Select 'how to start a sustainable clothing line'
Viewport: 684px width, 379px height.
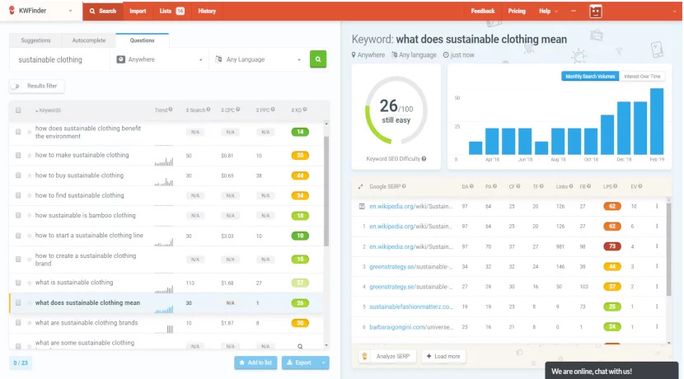(89, 236)
